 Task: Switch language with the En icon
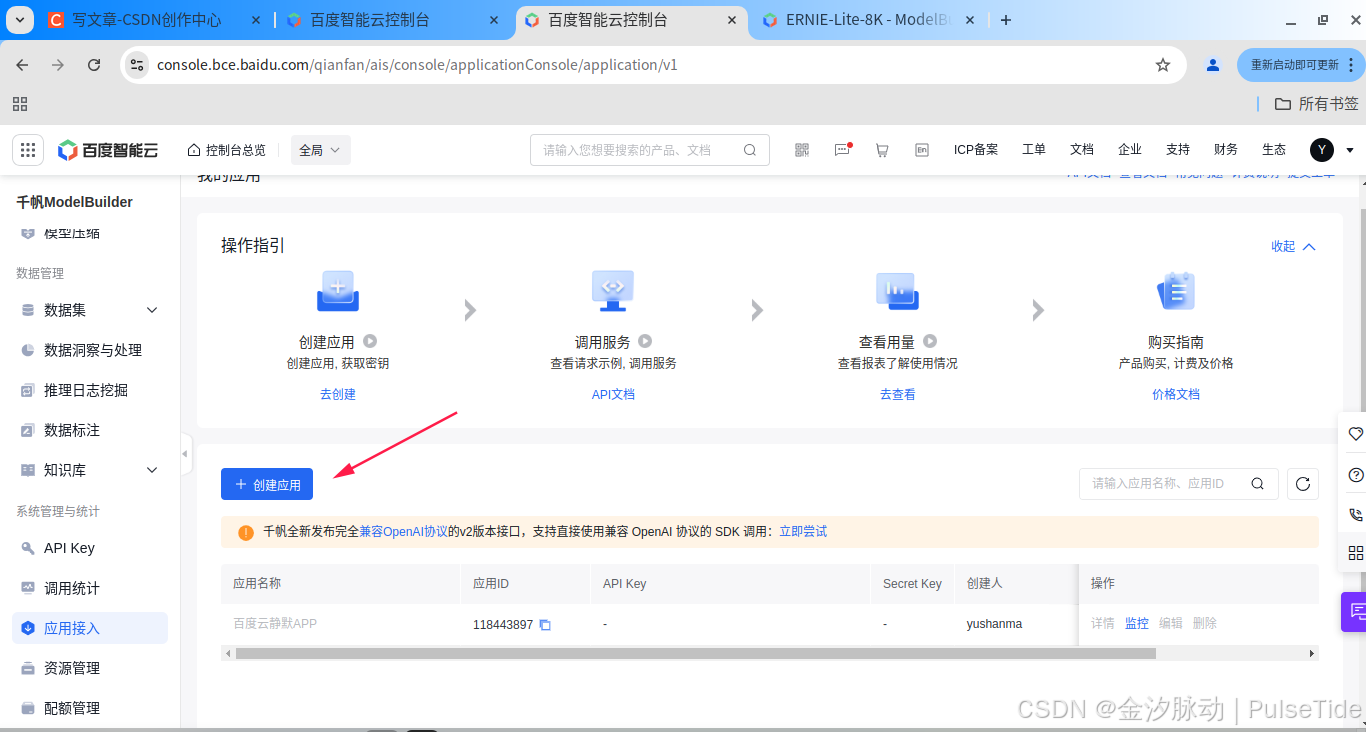click(x=922, y=150)
